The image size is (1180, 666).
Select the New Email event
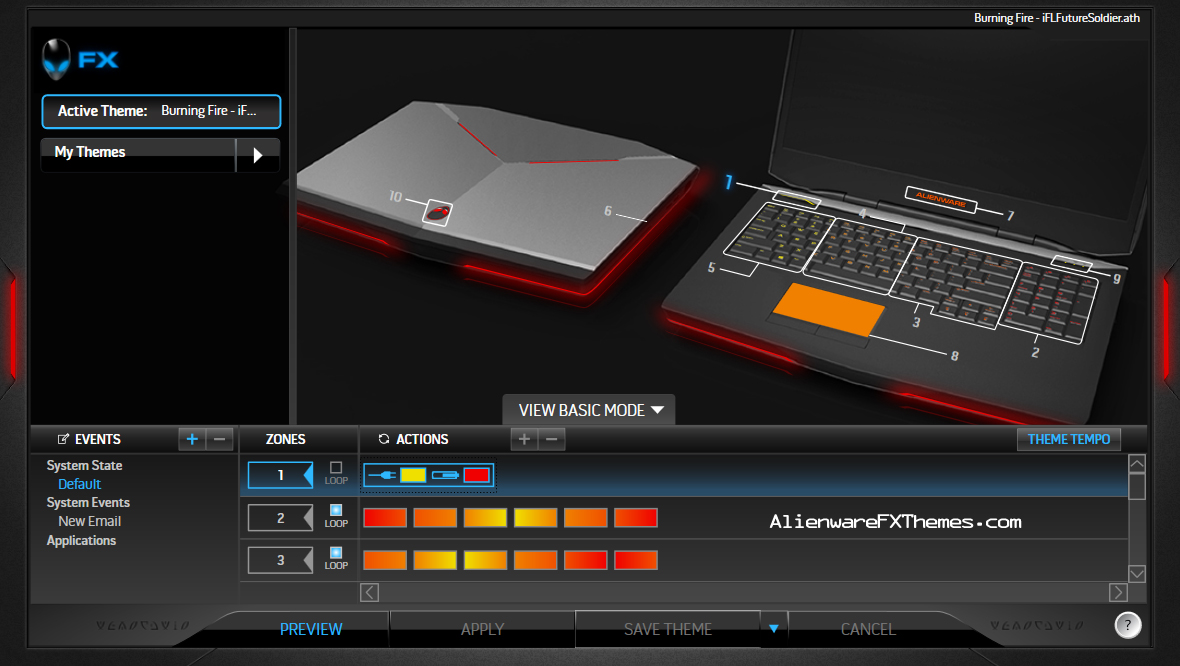90,521
